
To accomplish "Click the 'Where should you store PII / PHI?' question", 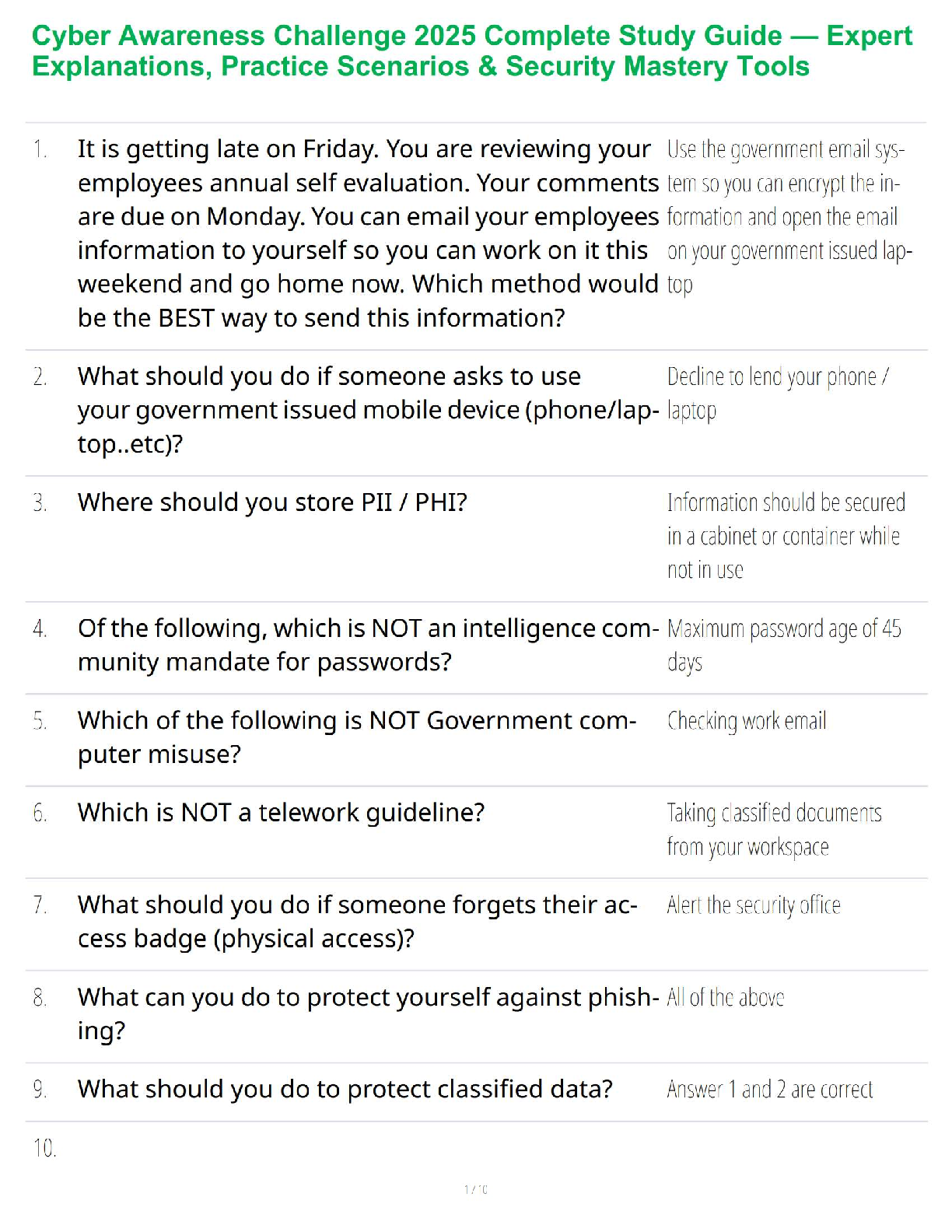I will pos(272,502).
